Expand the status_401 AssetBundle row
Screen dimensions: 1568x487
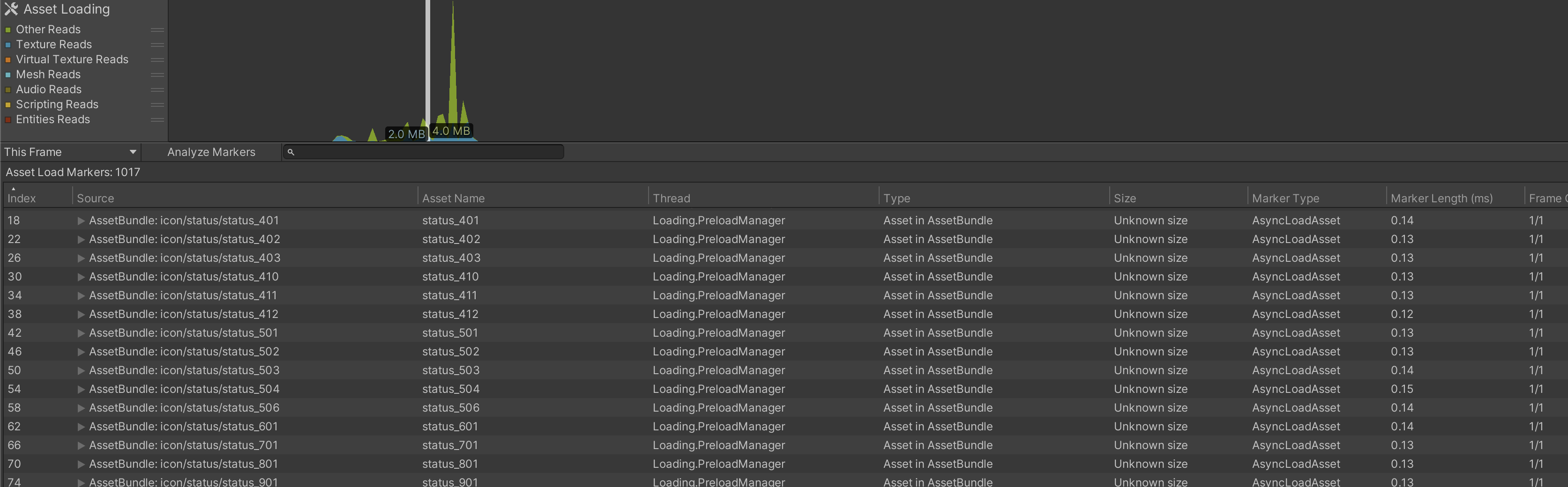[x=81, y=221]
